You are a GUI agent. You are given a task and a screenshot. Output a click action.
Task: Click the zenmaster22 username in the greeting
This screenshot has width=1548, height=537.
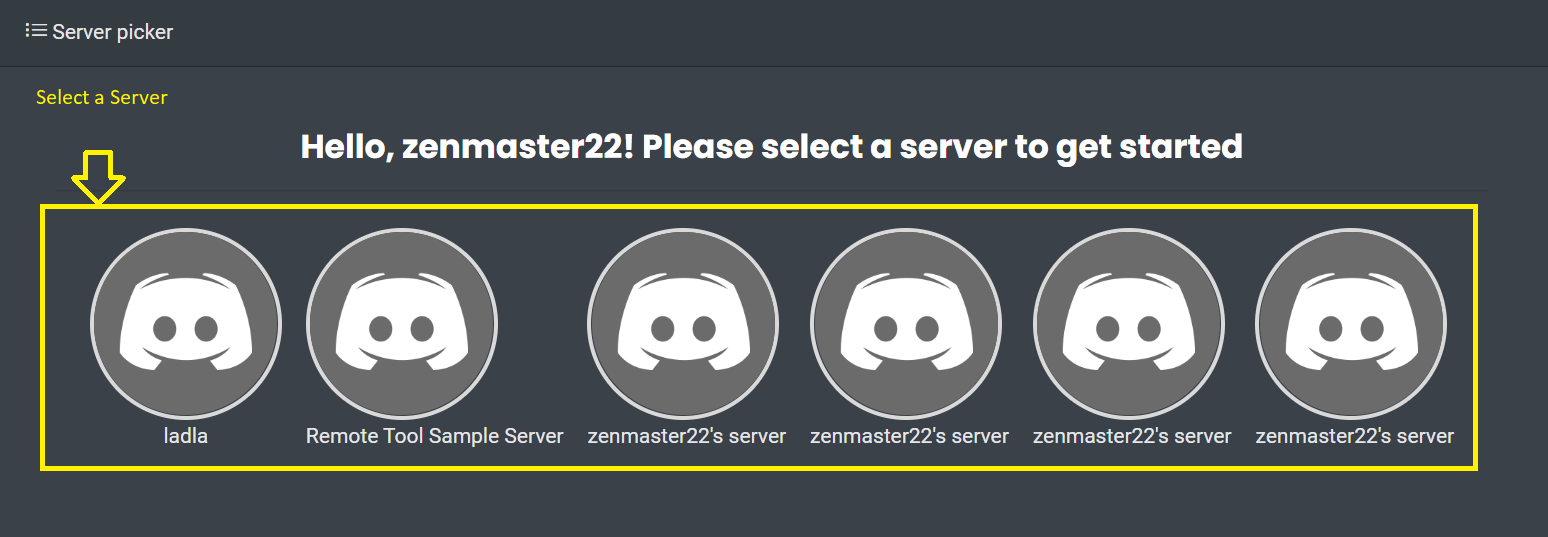pyautogui.click(x=516, y=147)
